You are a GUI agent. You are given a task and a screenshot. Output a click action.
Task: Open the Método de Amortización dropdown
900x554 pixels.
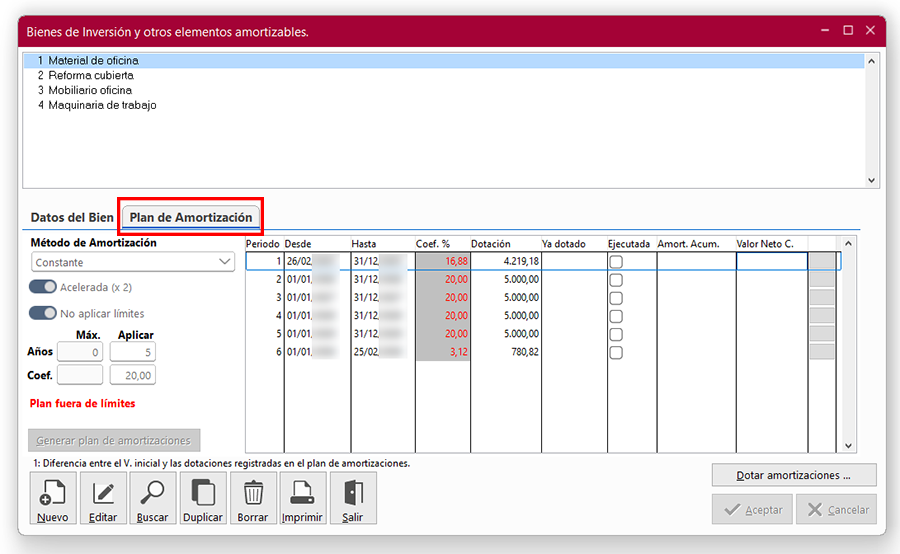pyautogui.click(x=133, y=262)
